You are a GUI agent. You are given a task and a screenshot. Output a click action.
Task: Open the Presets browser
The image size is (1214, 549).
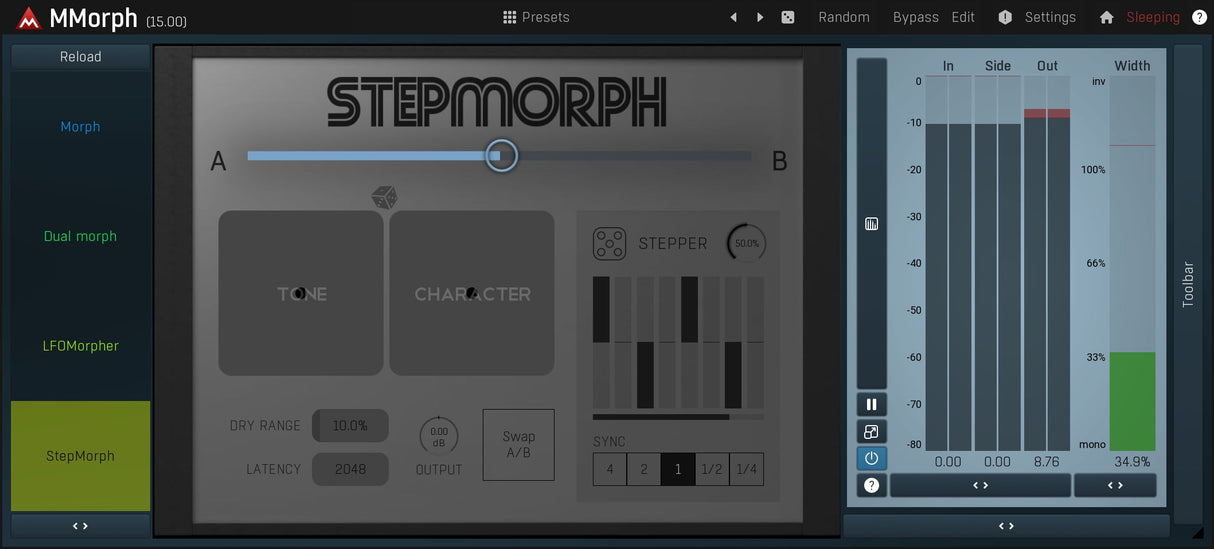[536, 17]
